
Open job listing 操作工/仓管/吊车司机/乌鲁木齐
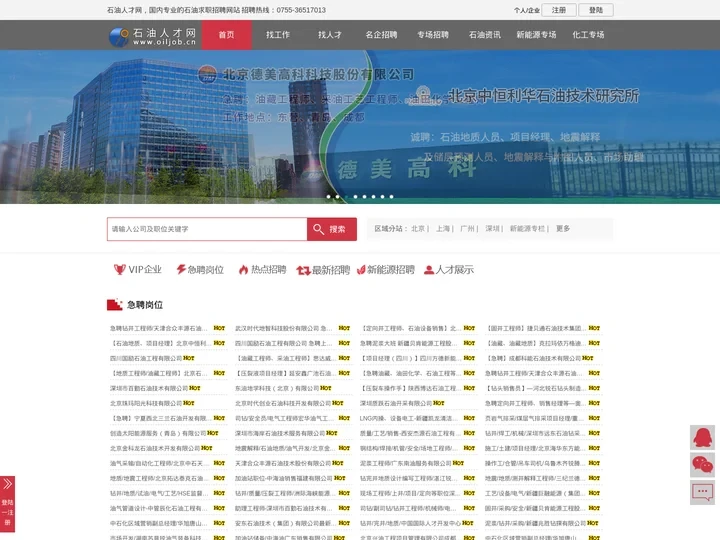(x=535, y=463)
